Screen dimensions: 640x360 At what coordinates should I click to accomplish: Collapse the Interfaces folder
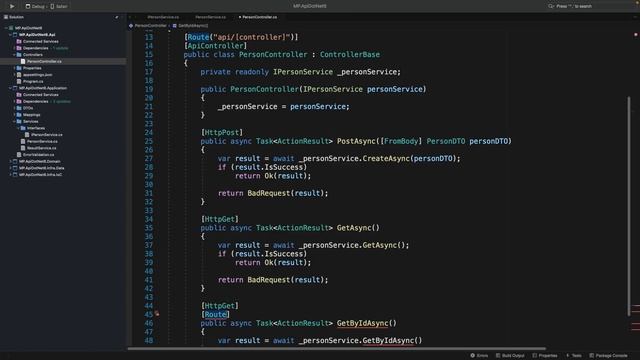[18, 128]
